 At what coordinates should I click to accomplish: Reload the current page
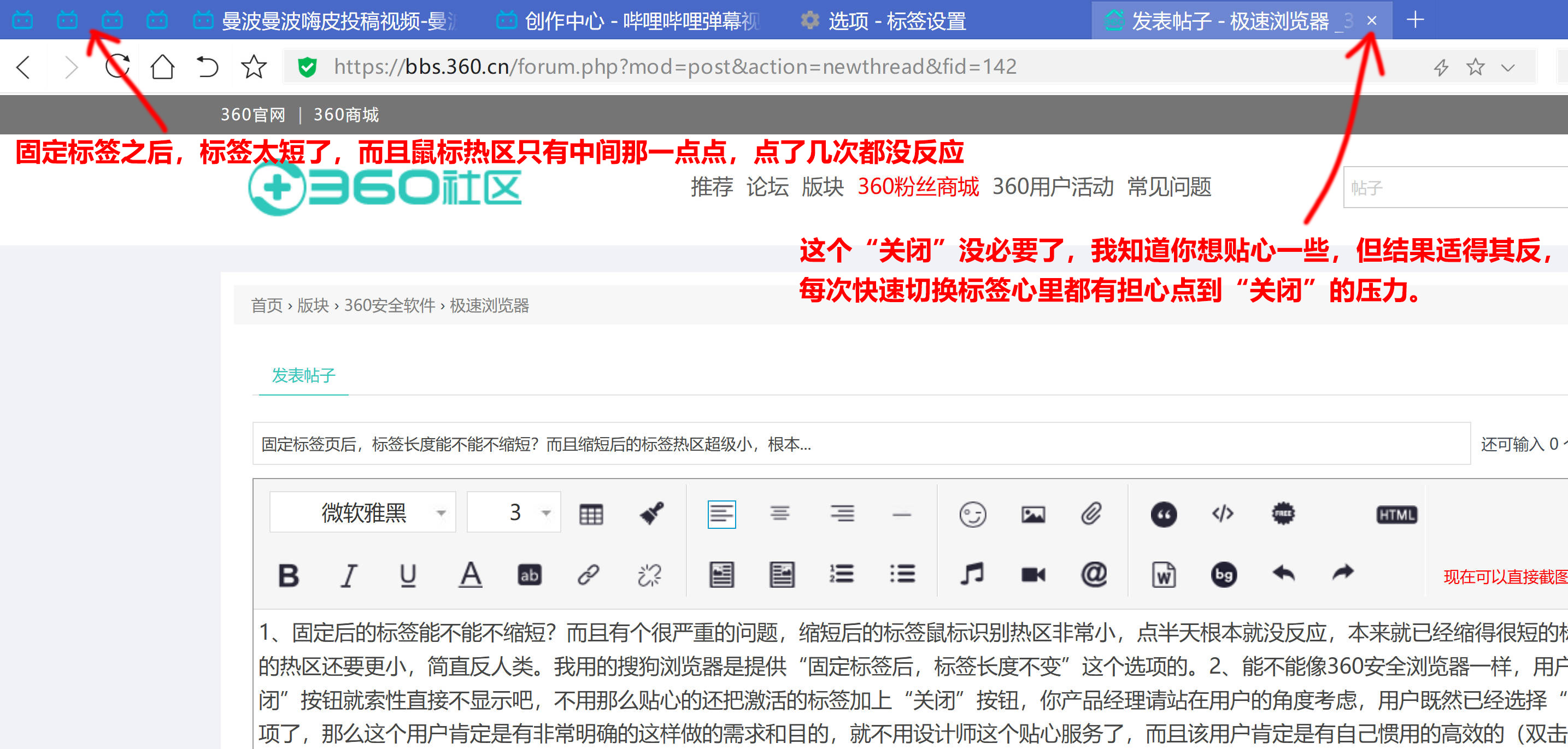[x=117, y=66]
